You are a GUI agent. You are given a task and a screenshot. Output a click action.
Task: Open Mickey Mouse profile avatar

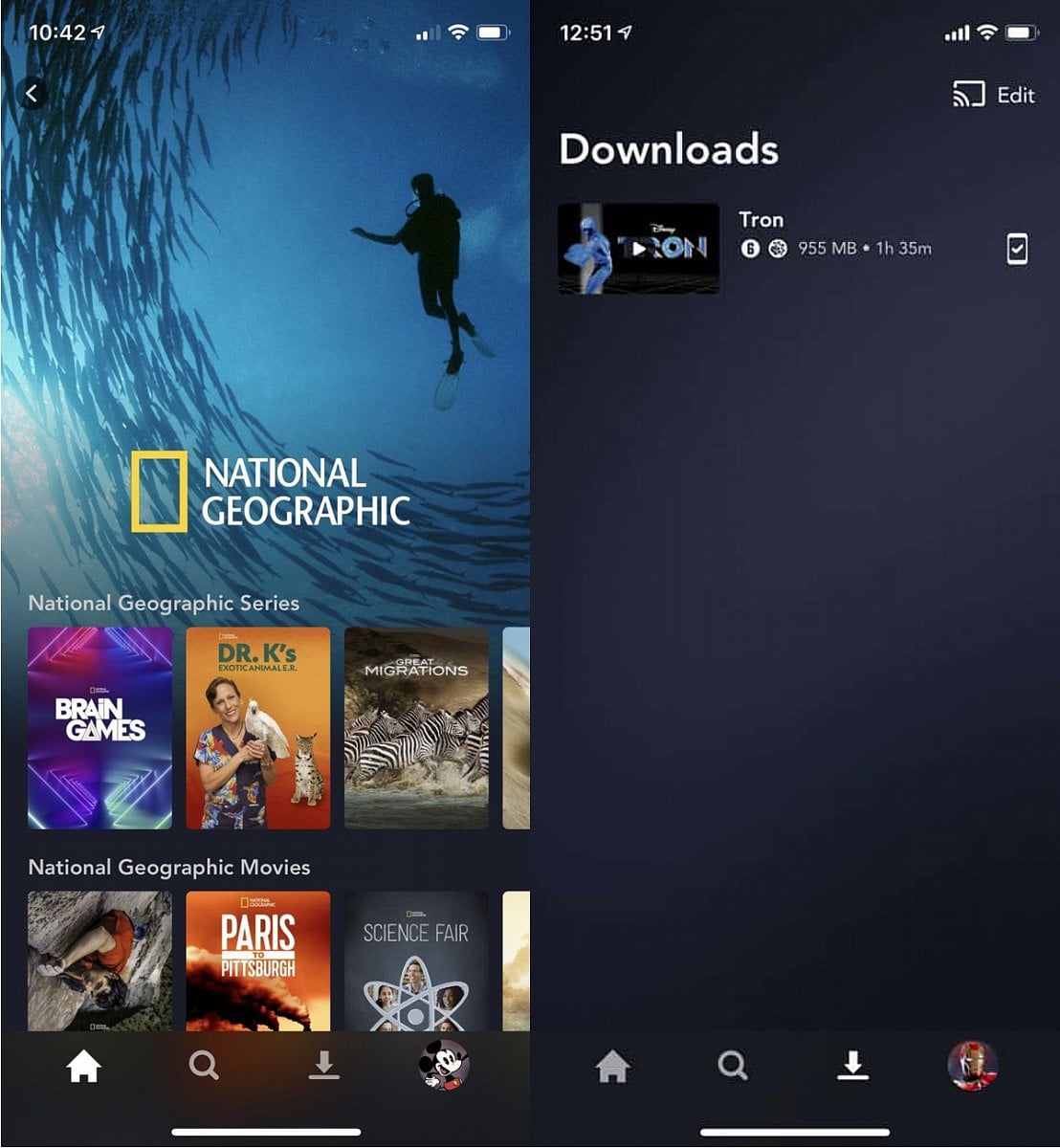point(444,1065)
